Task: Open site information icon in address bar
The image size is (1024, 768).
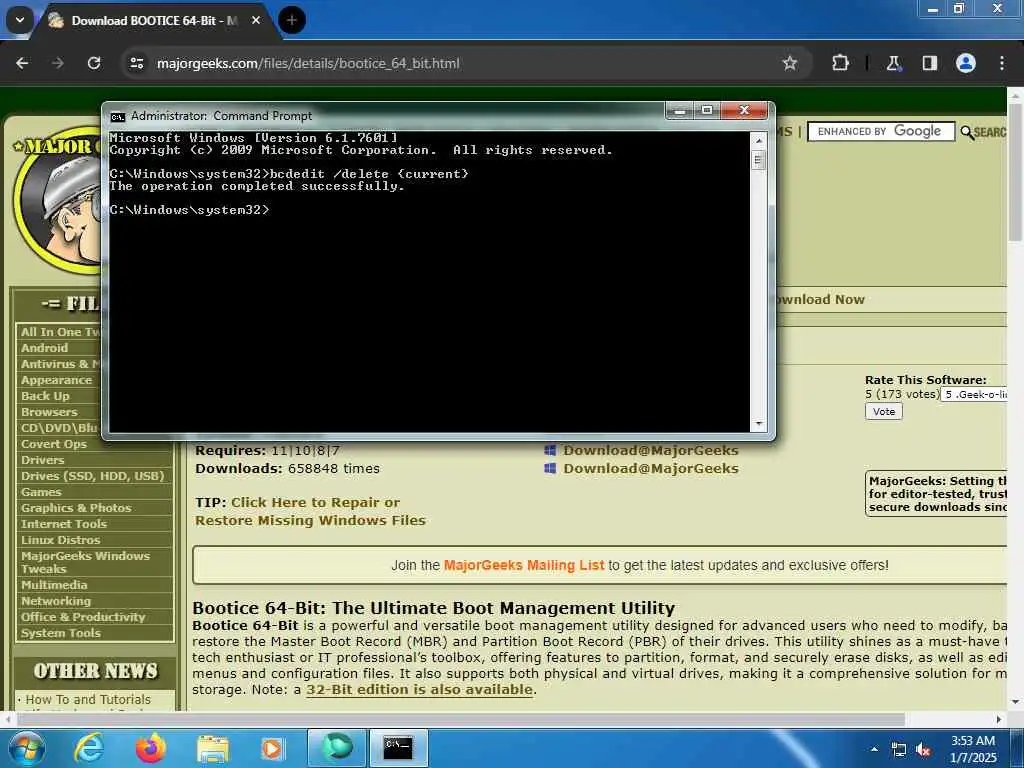Action: [x=136, y=63]
